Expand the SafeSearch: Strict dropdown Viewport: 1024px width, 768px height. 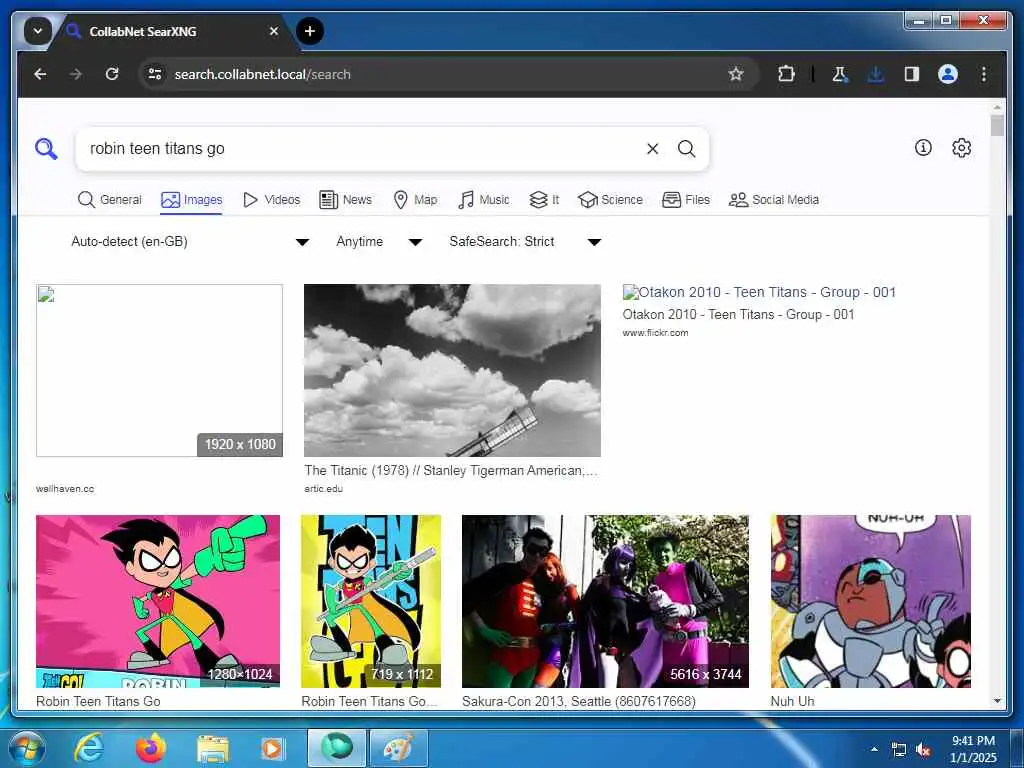525,242
